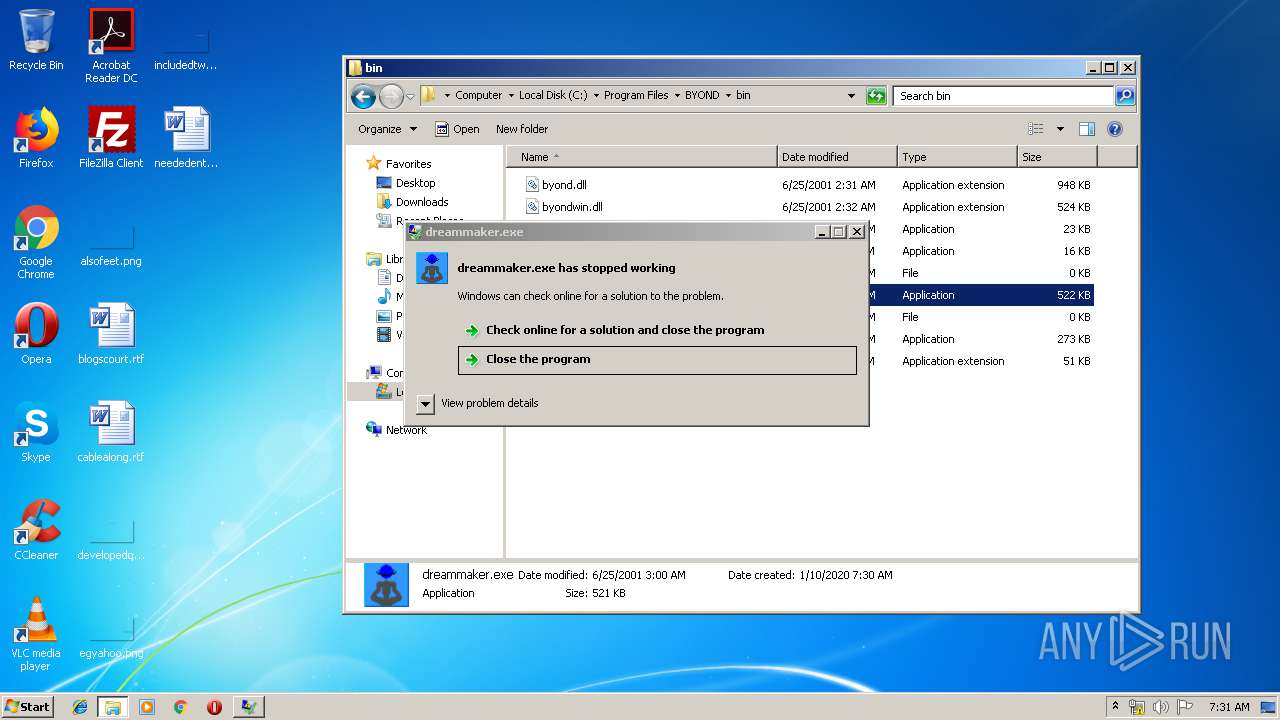
Task: Select the VLC media player desktop icon
Action: coord(36,634)
